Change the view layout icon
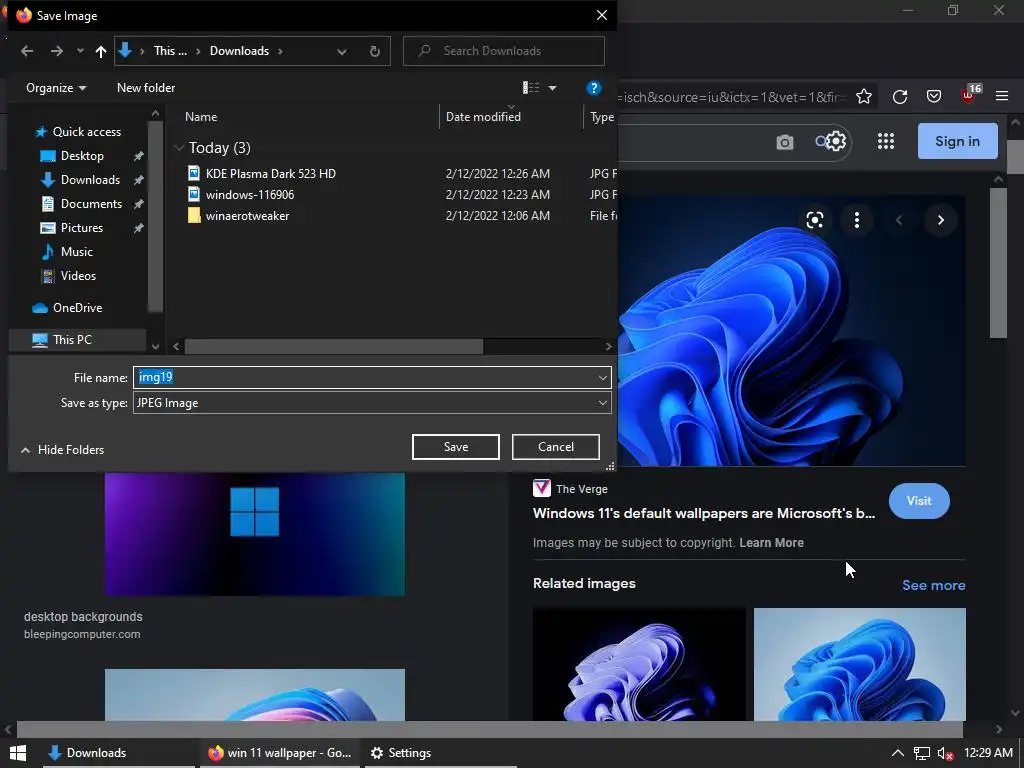This screenshot has width=1024, height=768. point(531,88)
